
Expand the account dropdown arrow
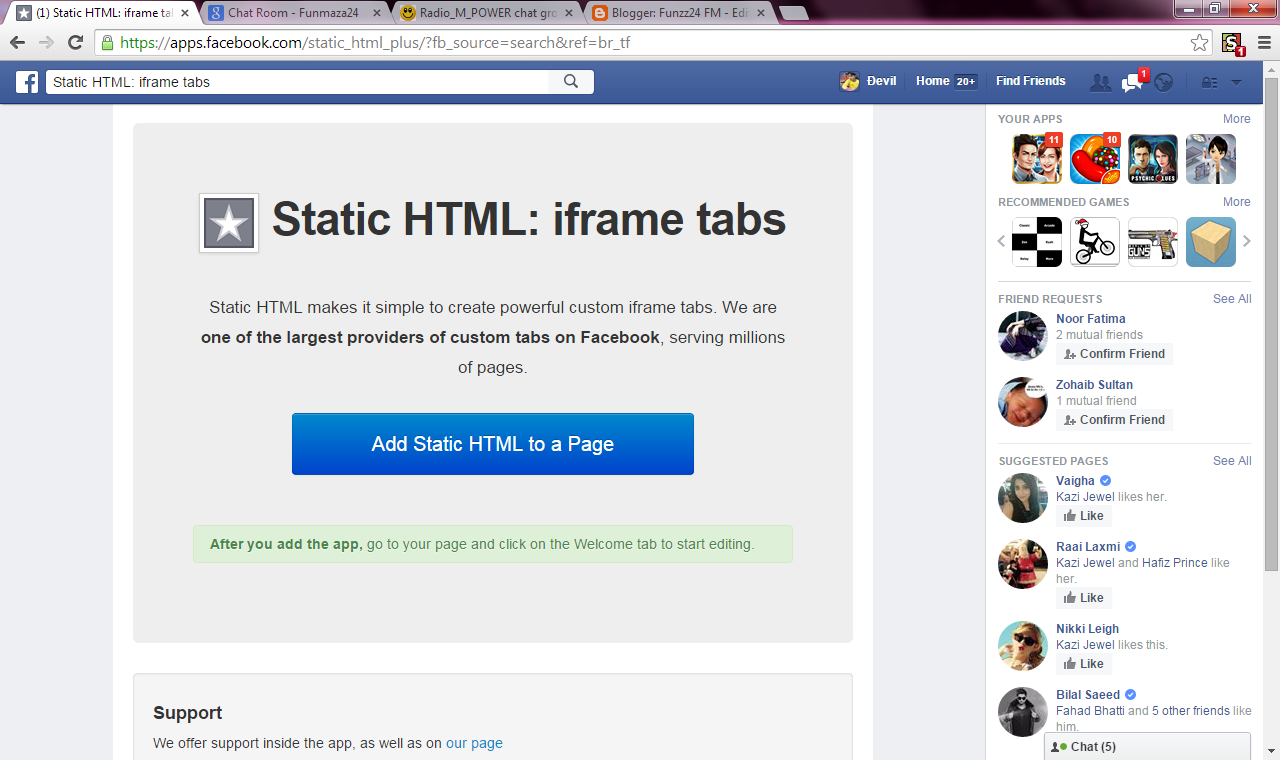tap(1236, 82)
